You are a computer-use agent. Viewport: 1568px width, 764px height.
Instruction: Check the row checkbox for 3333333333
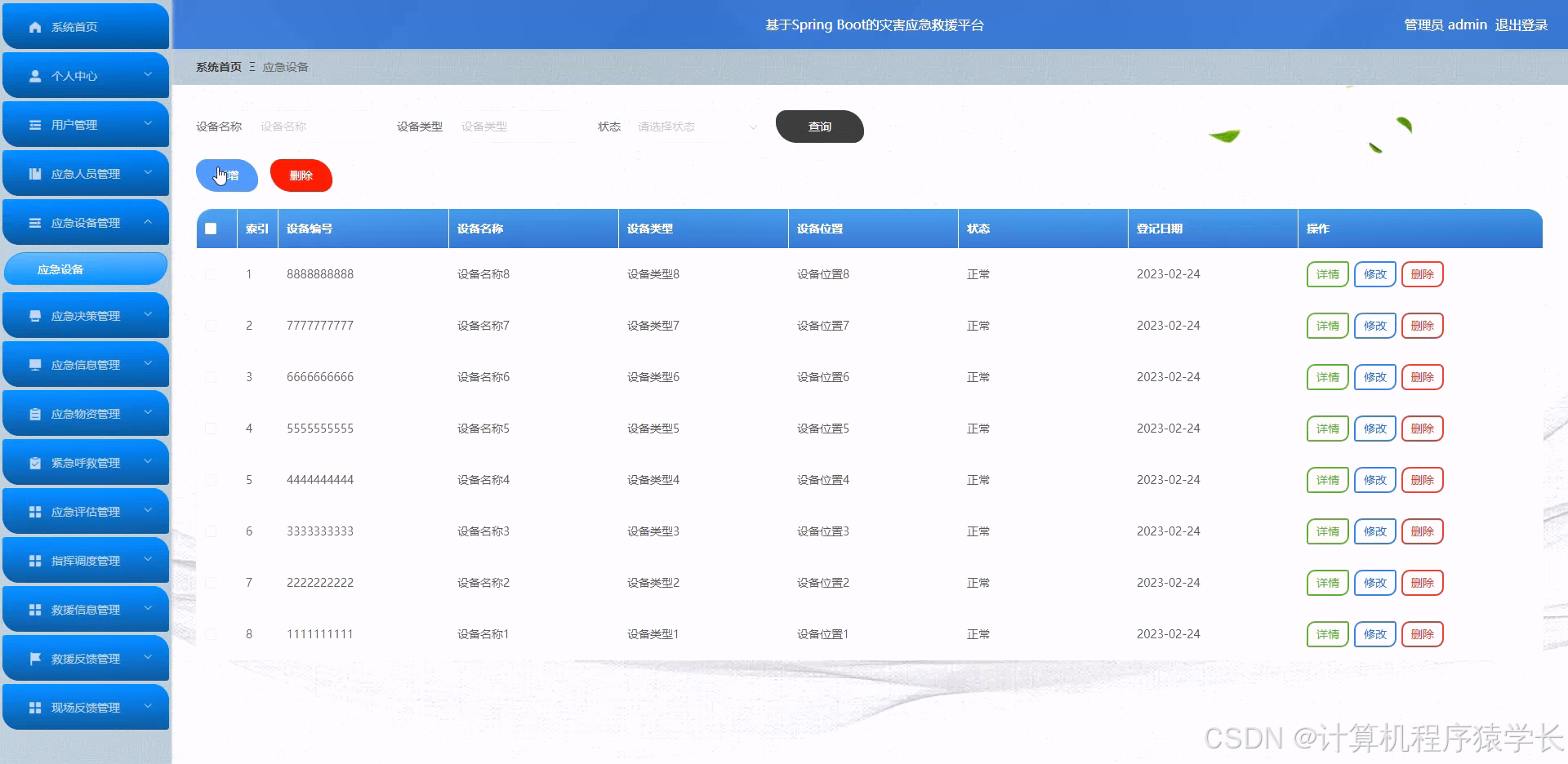tap(211, 531)
